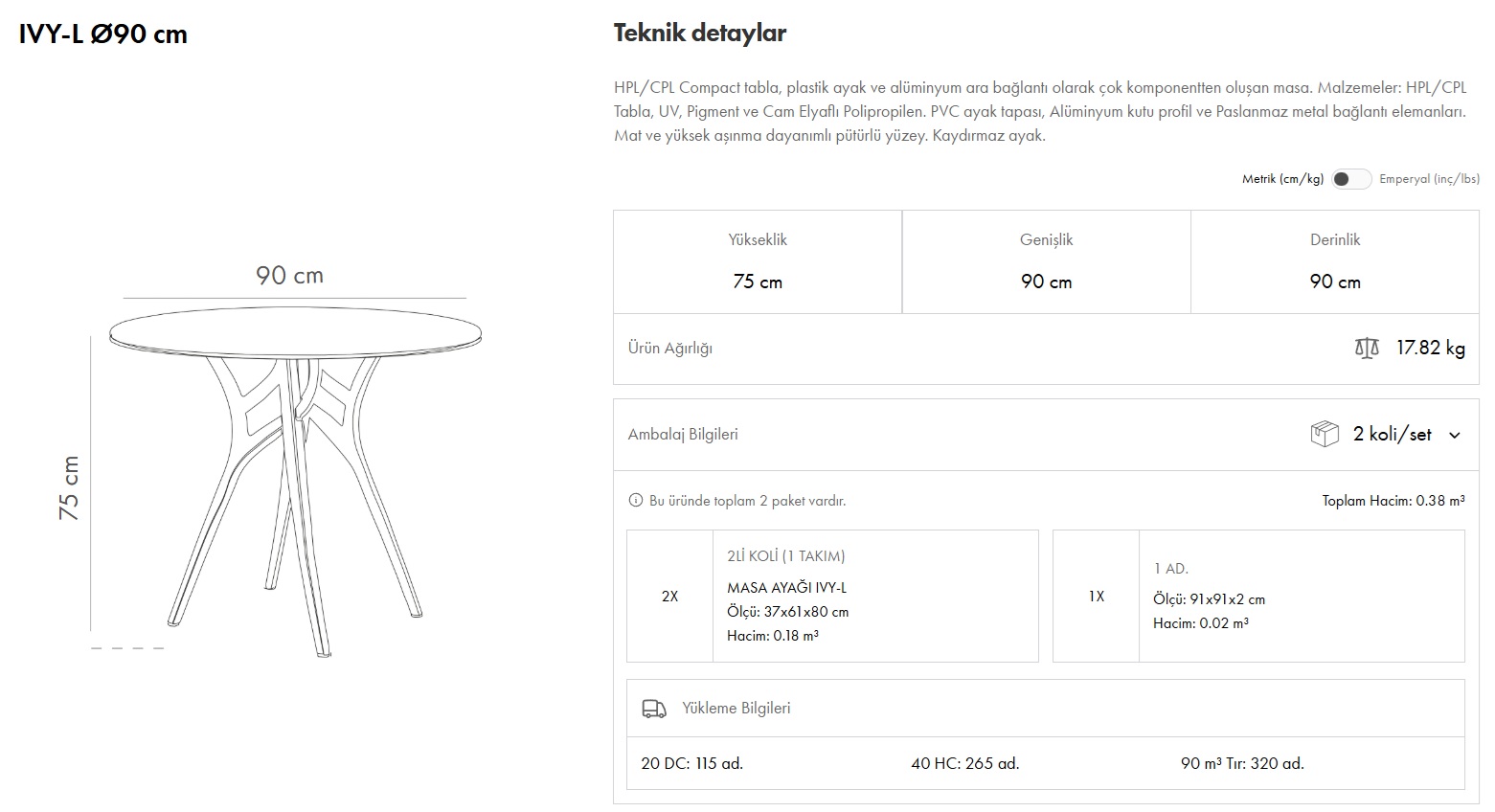Click the 20 DC: 115 ad. loading entry
Image resolution: width=1495 pixels, height=812 pixels.
point(691,763)
